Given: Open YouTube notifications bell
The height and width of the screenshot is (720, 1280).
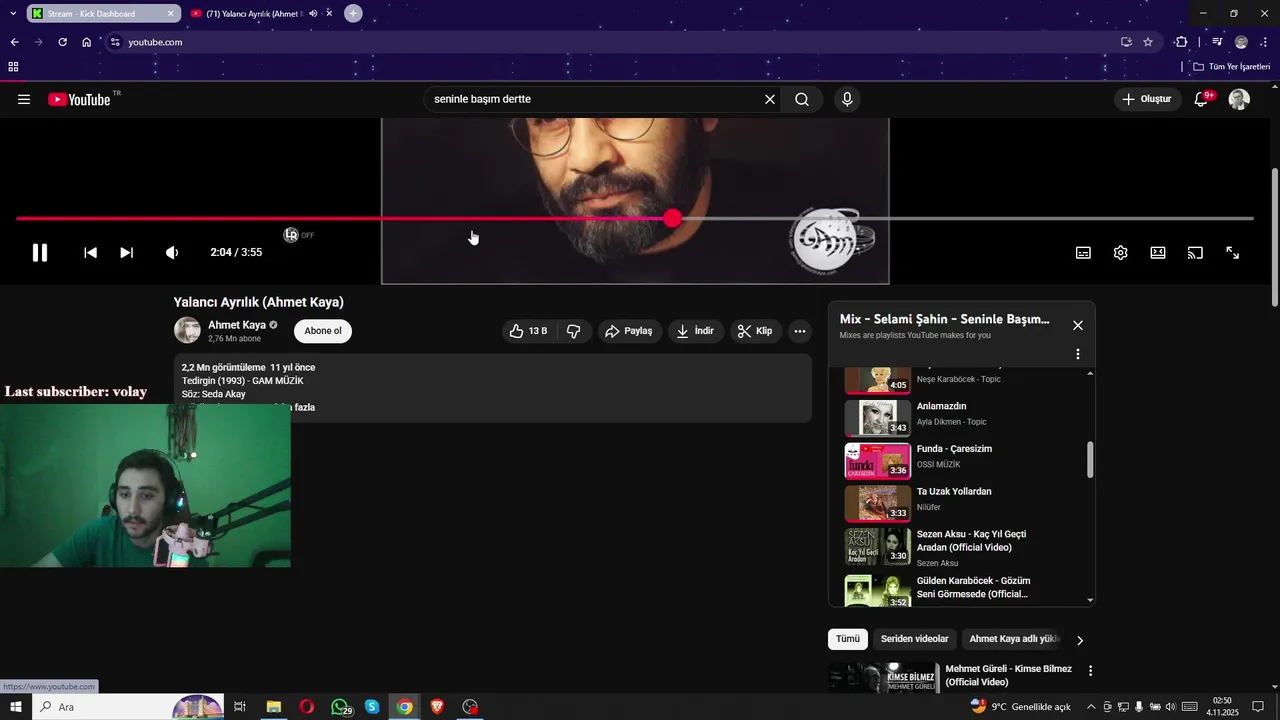Looking at the screenshot, I should [x=1202, y=99].
